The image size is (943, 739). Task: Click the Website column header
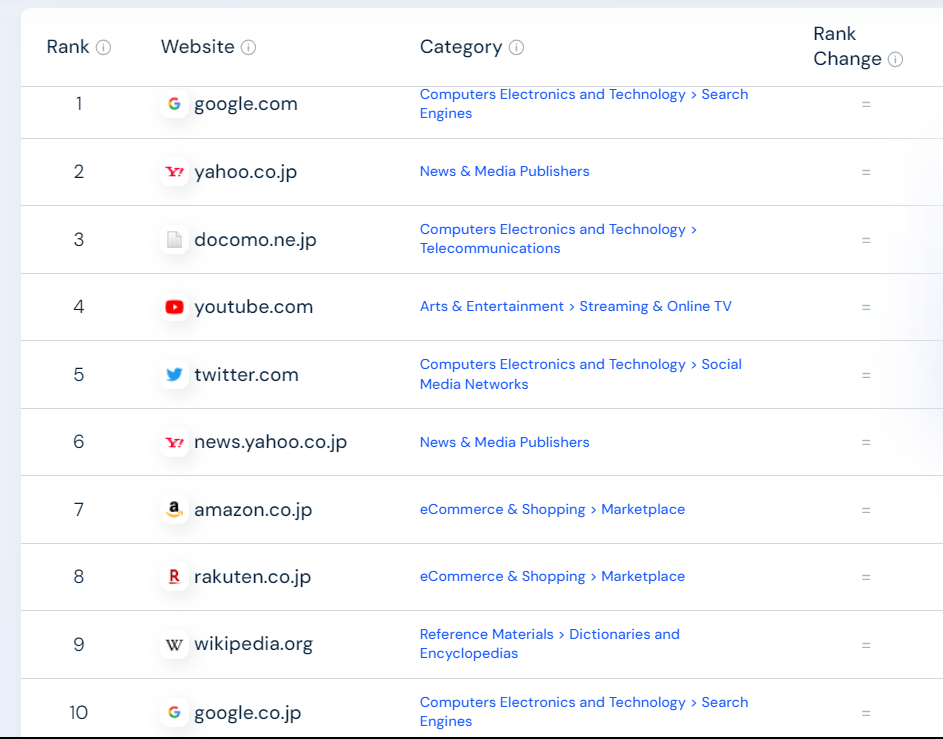tap(197, 47)
